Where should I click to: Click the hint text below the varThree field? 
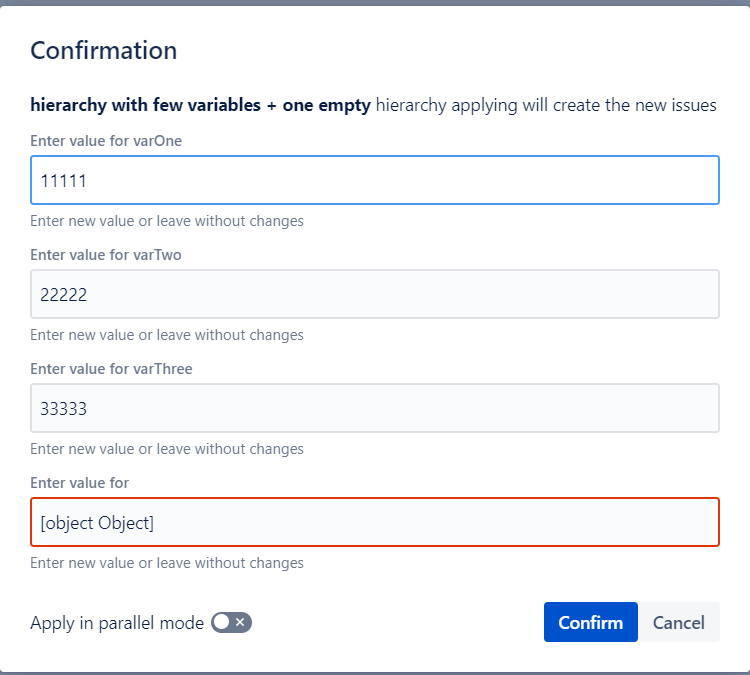167,449
